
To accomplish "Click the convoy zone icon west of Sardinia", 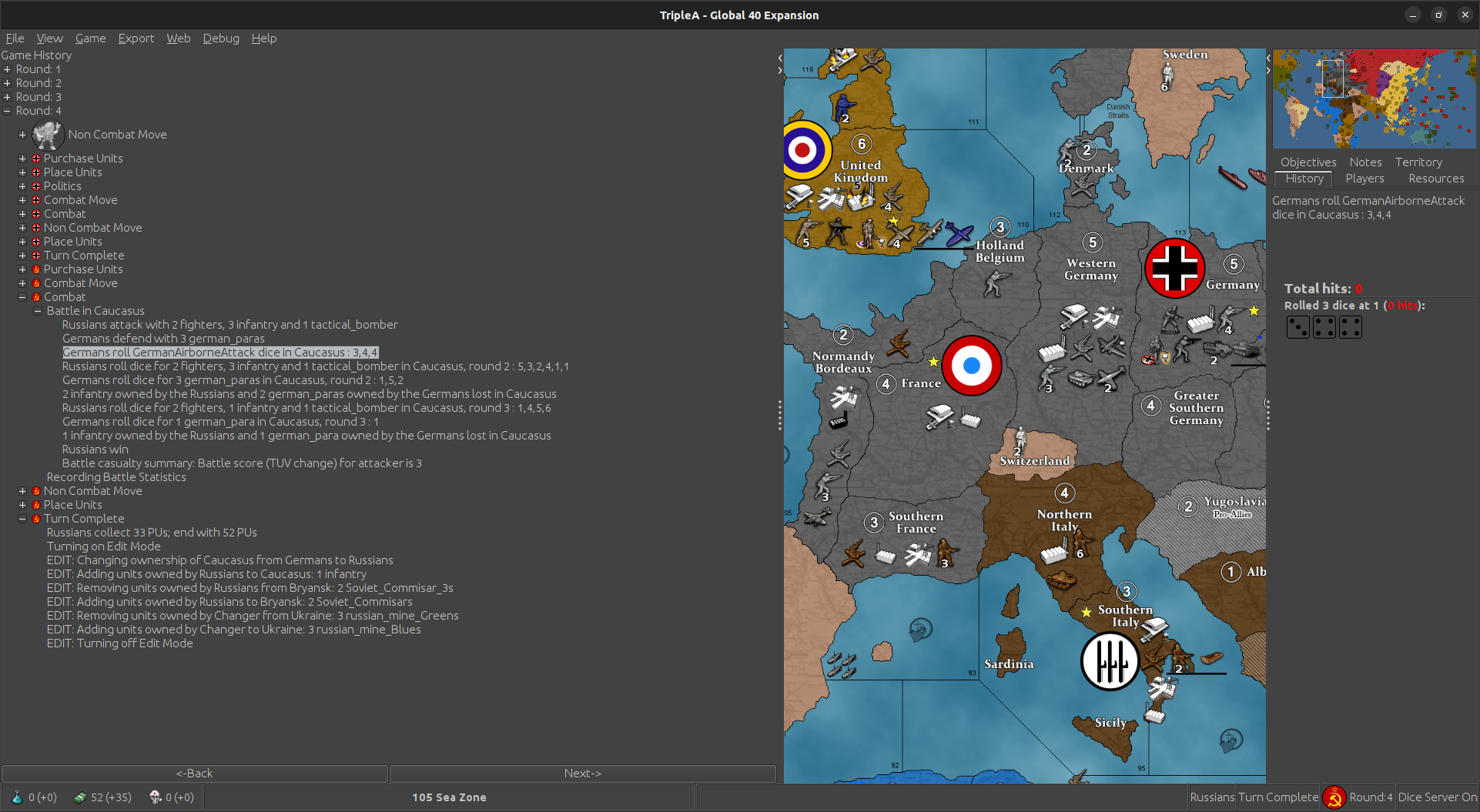I will [x=920, y=630].
